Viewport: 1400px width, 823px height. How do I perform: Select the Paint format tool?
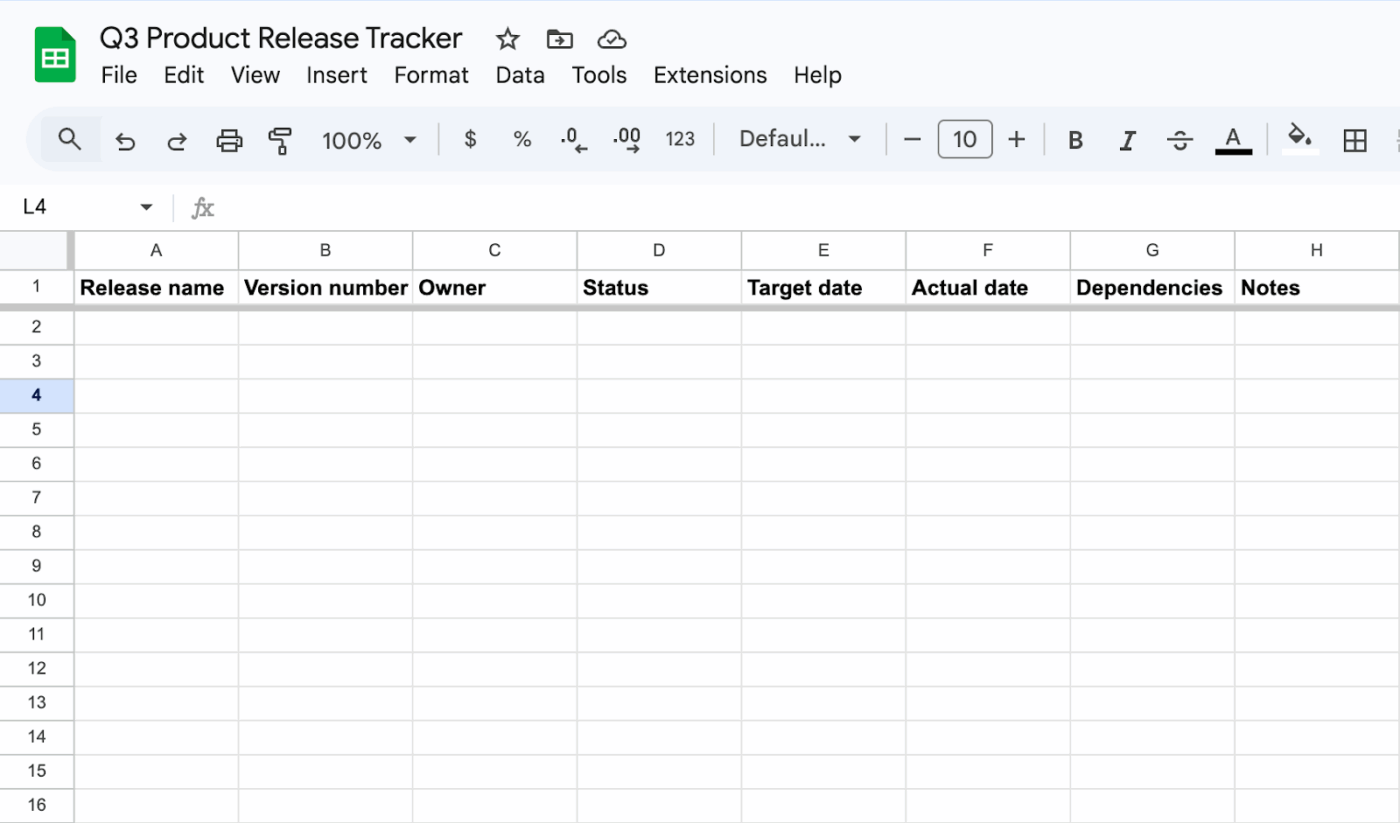click(280, 140)
